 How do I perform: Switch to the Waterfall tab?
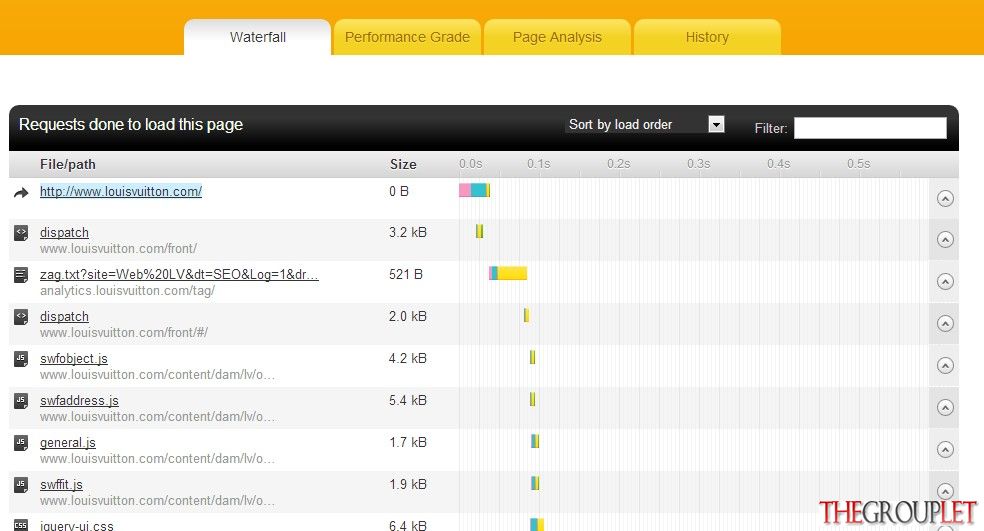click(x=257, y=37)
